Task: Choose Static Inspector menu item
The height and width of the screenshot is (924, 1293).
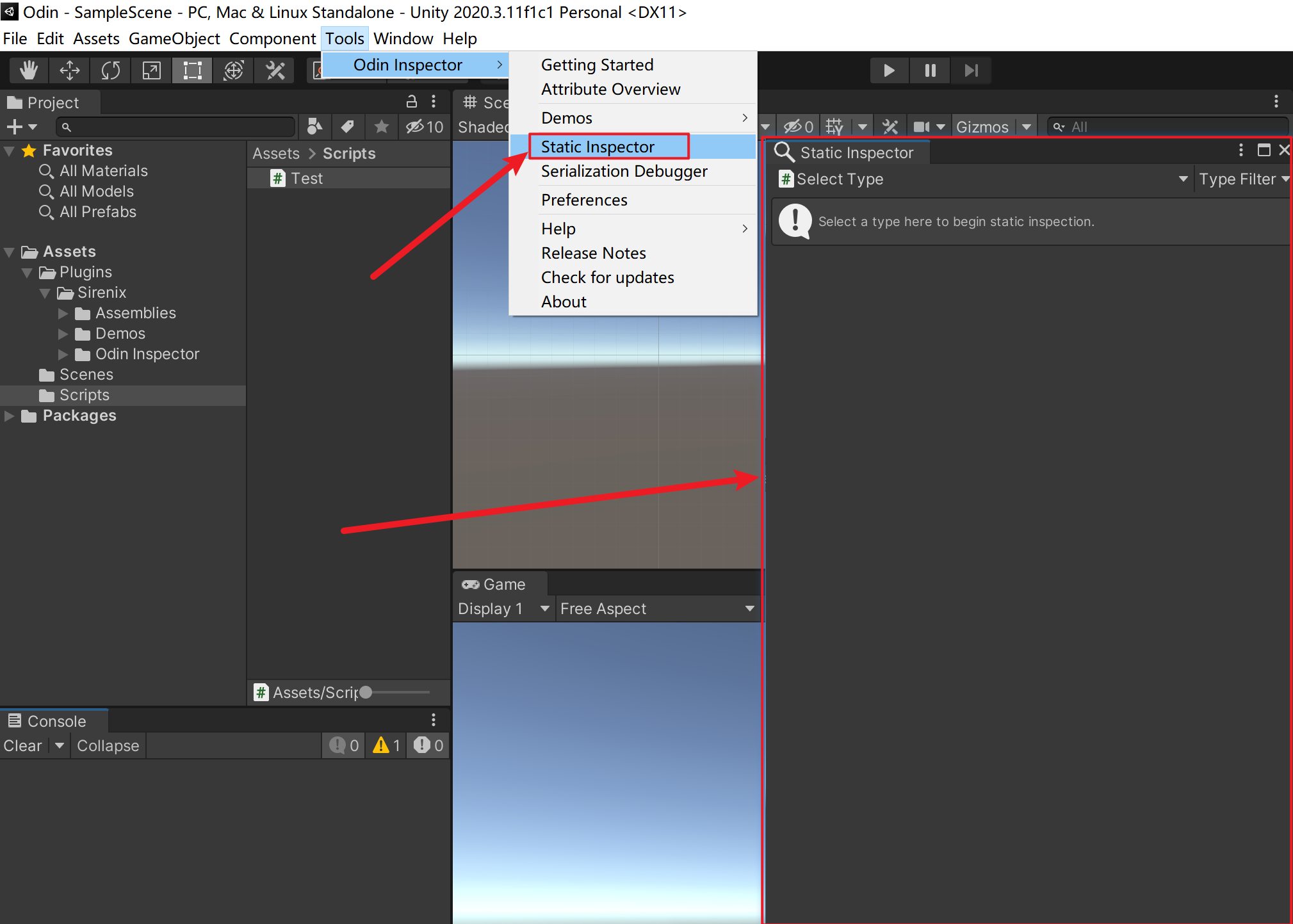Action: pyautogui.click(x=633, y=147)
